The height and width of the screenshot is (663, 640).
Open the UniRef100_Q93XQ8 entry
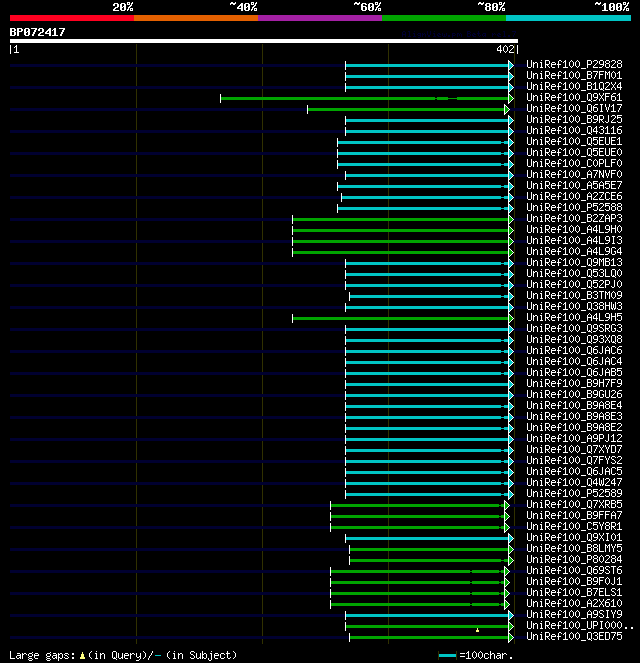574,339
